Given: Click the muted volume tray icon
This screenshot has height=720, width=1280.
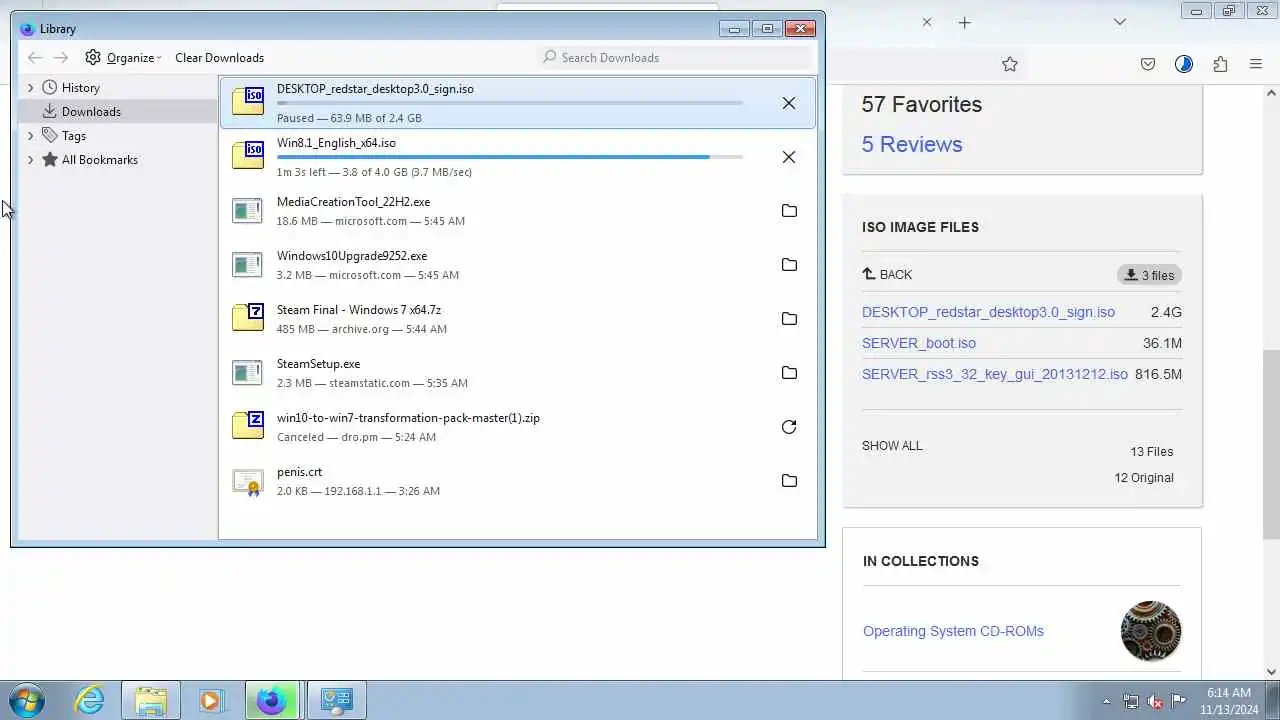Looking at the screenshot, I should pyautogui.click(x=1155, y=701).
